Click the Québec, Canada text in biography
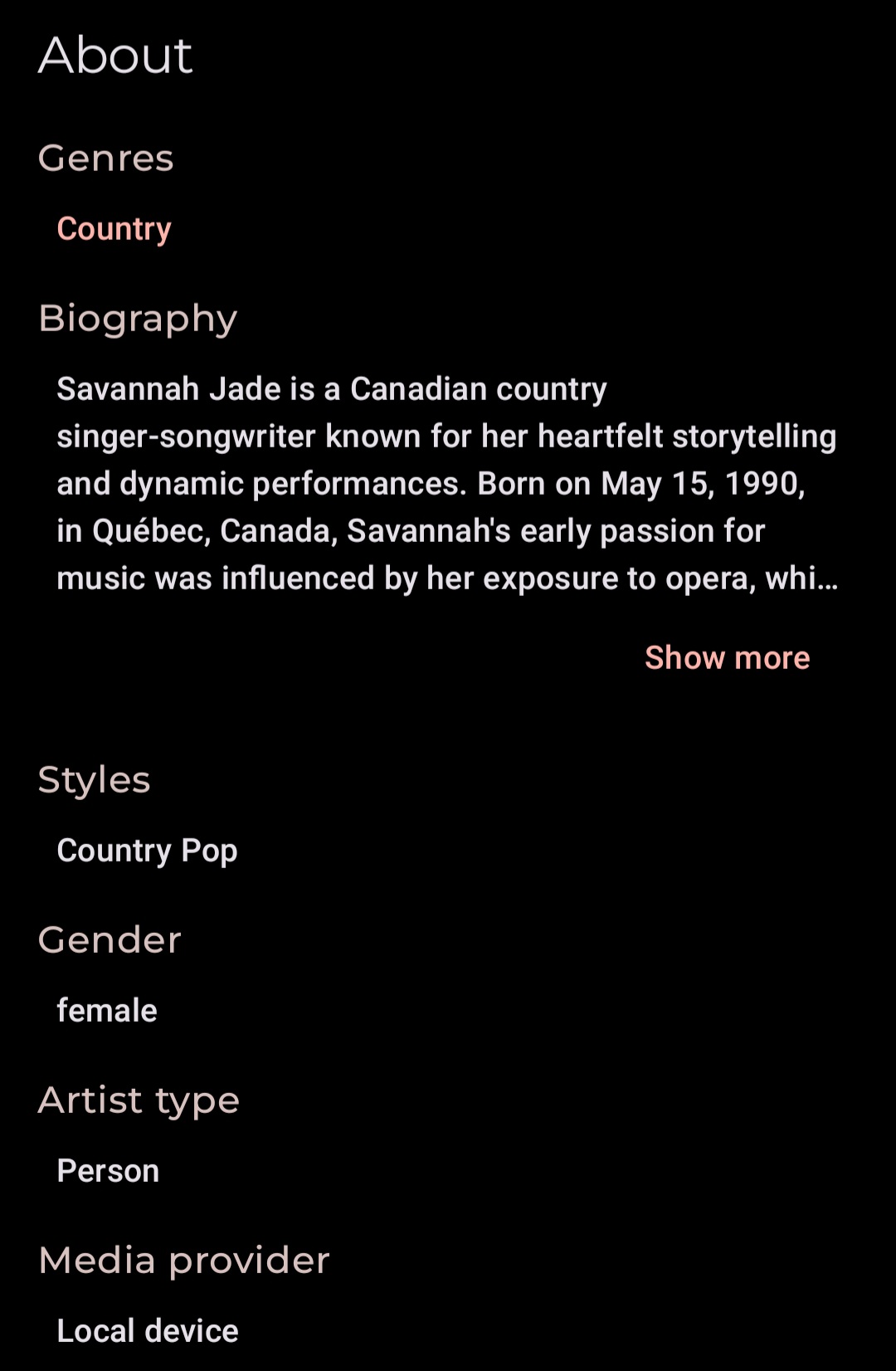Image resolution: width=896 pixels, height=1371 pixels. (215, 531)
